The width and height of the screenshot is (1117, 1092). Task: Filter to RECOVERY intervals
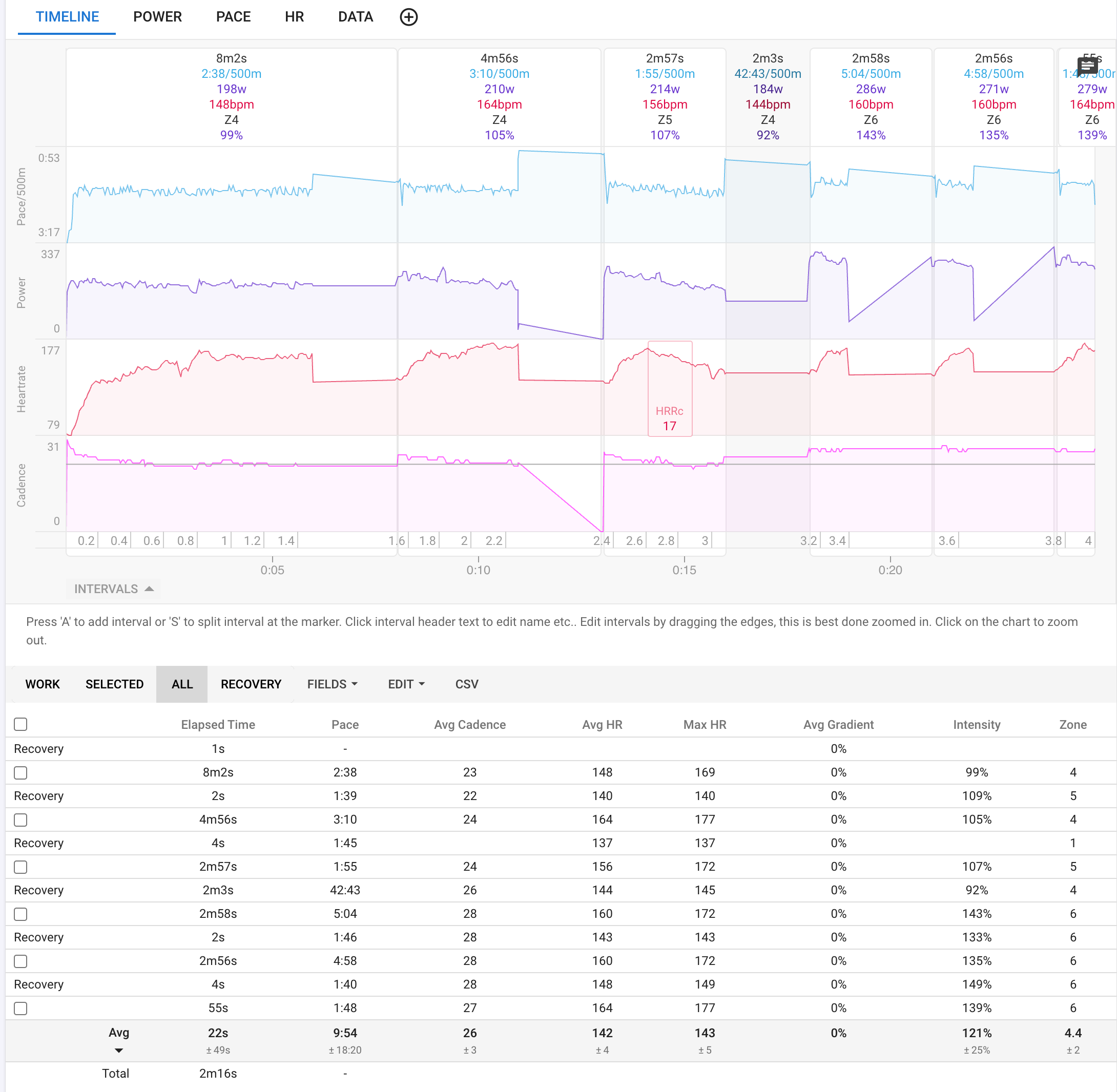click(x=251, y=684)
